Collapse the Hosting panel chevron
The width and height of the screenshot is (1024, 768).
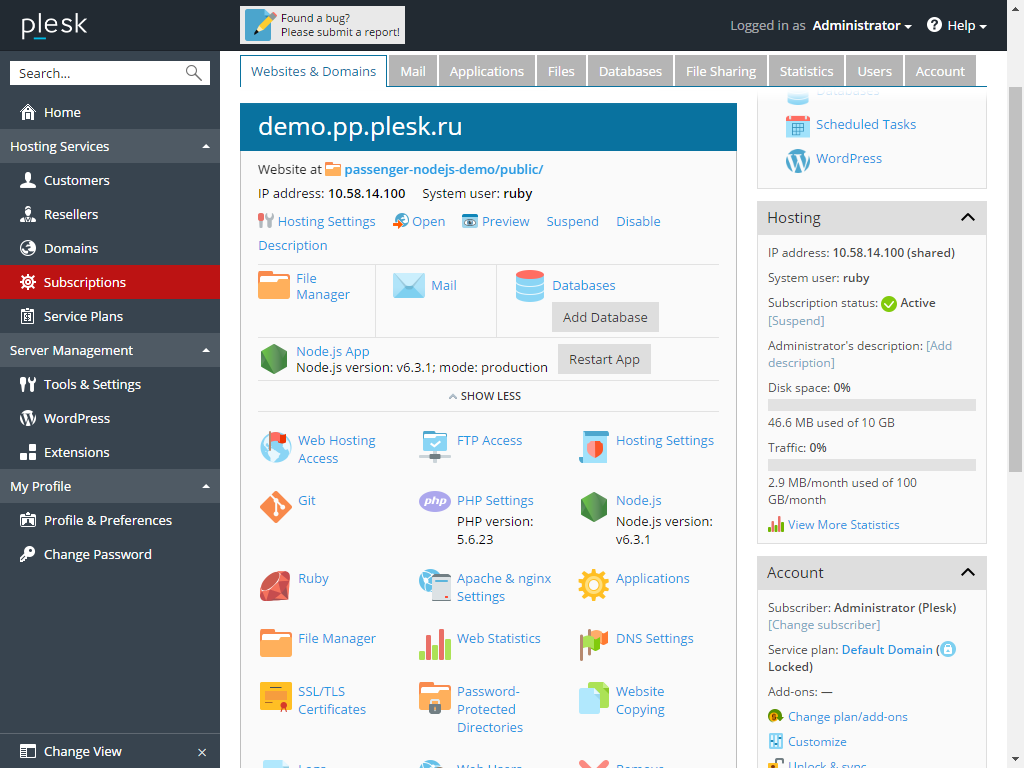tap(967, 217)
